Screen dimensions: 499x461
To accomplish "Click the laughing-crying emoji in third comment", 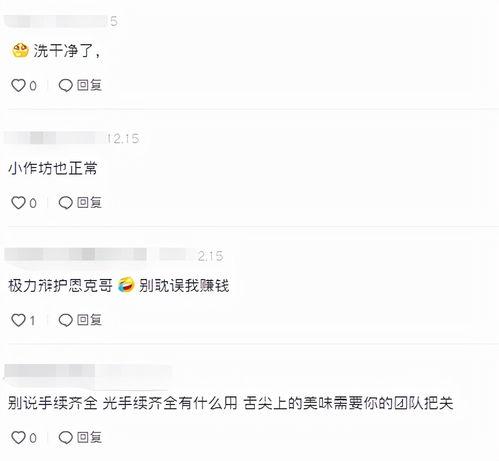I will coord(126,285).
